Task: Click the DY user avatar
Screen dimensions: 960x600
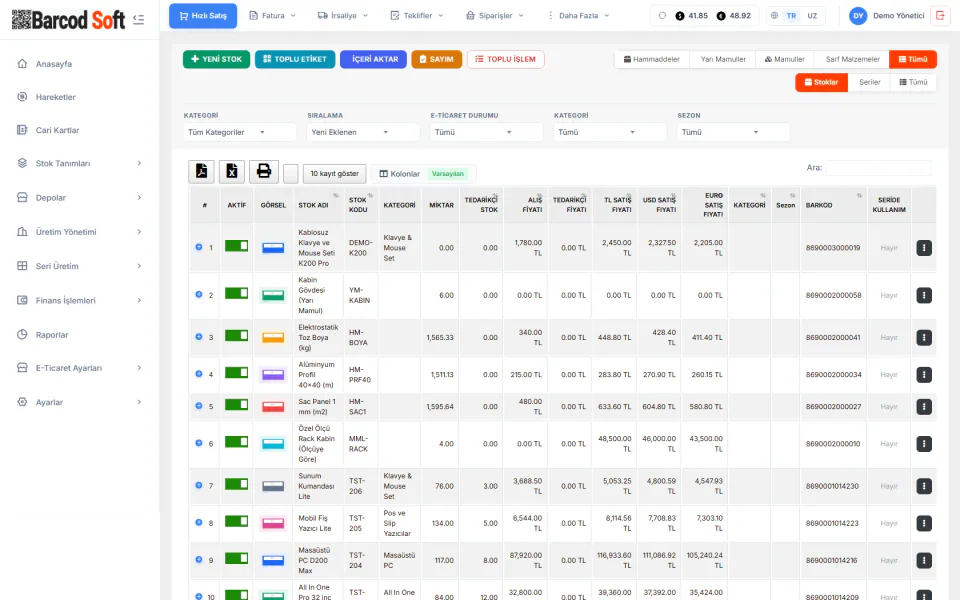Action: click(858, 16)
